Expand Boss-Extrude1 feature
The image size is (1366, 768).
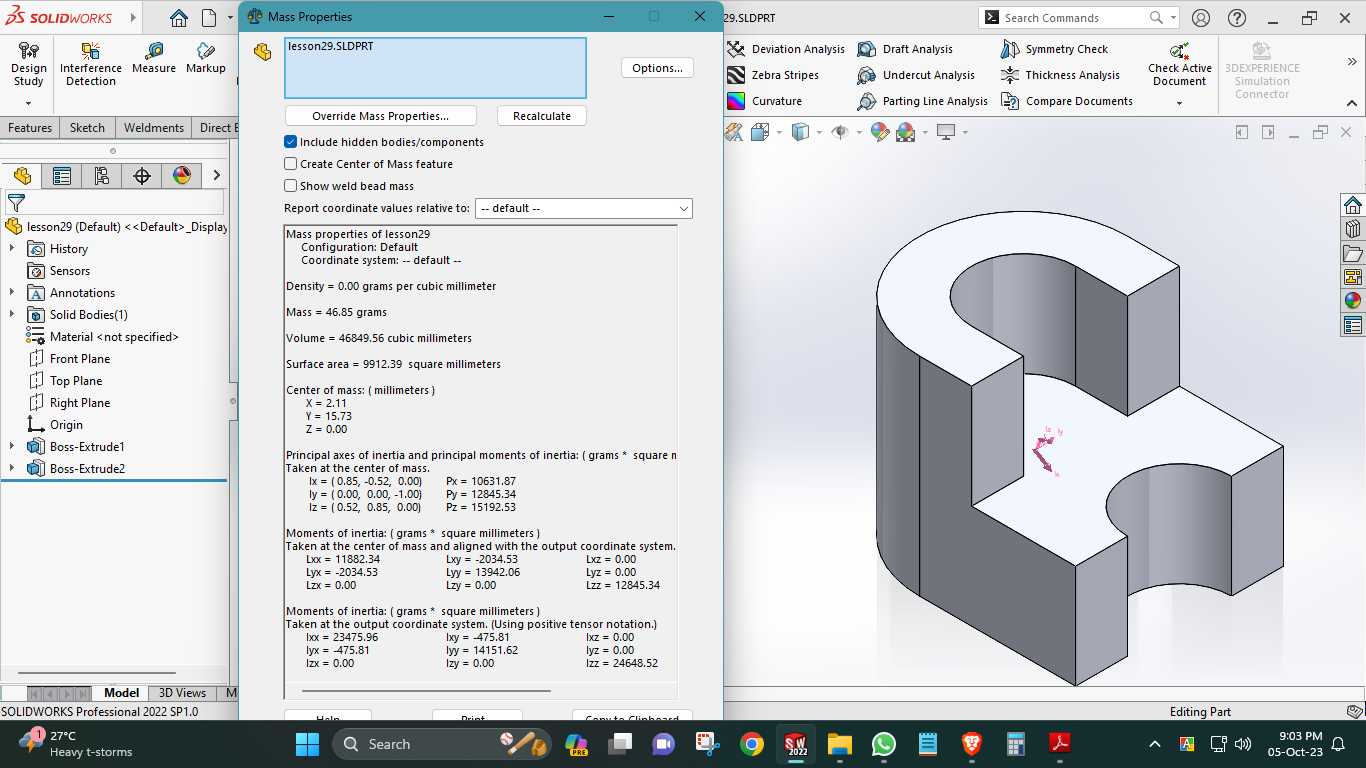[12, 447]
